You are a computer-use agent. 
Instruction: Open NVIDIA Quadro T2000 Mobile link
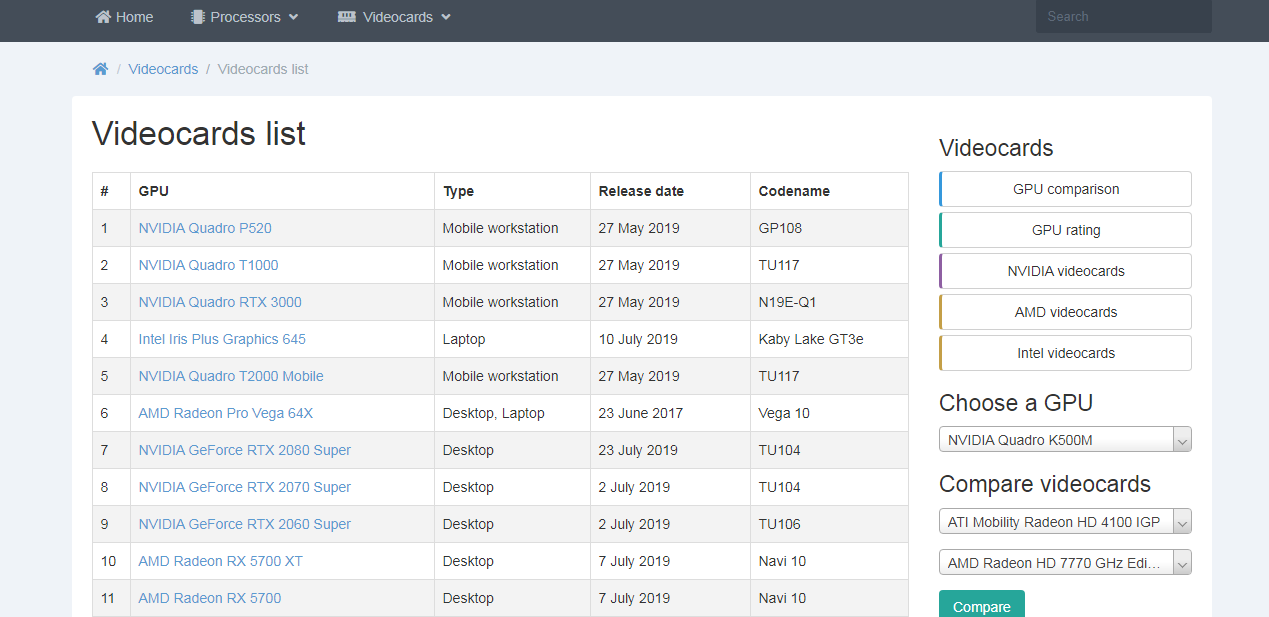(231, 376)
